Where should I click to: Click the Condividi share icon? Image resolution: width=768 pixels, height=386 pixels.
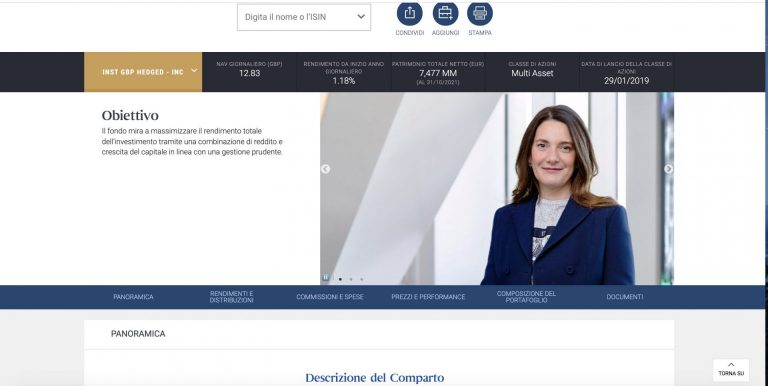click(409, 13)
